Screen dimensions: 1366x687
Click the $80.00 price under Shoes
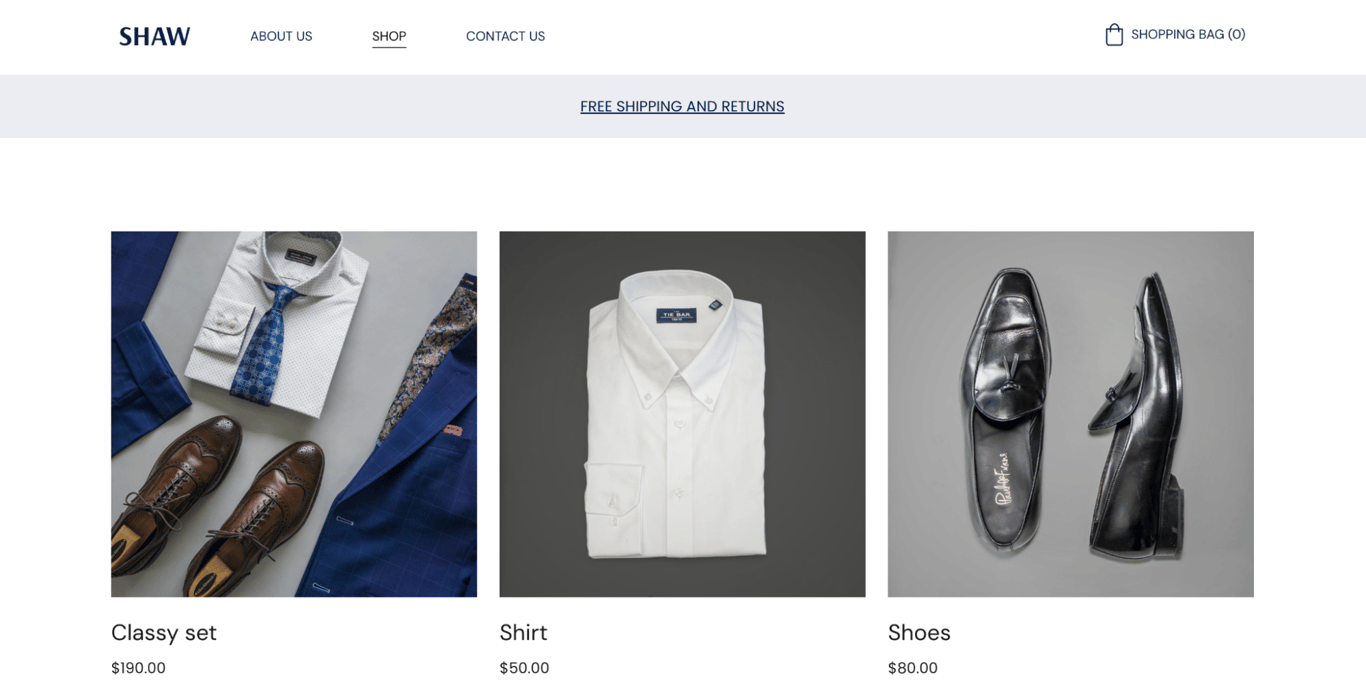913,667
